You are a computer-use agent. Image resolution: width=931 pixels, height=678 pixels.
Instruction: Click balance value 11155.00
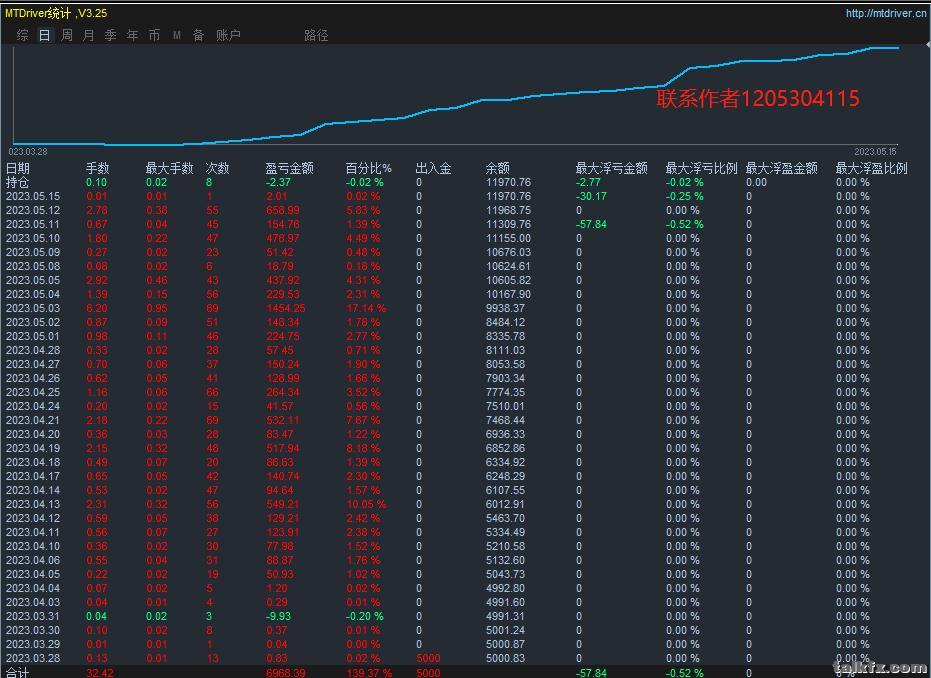click(508, 238)
